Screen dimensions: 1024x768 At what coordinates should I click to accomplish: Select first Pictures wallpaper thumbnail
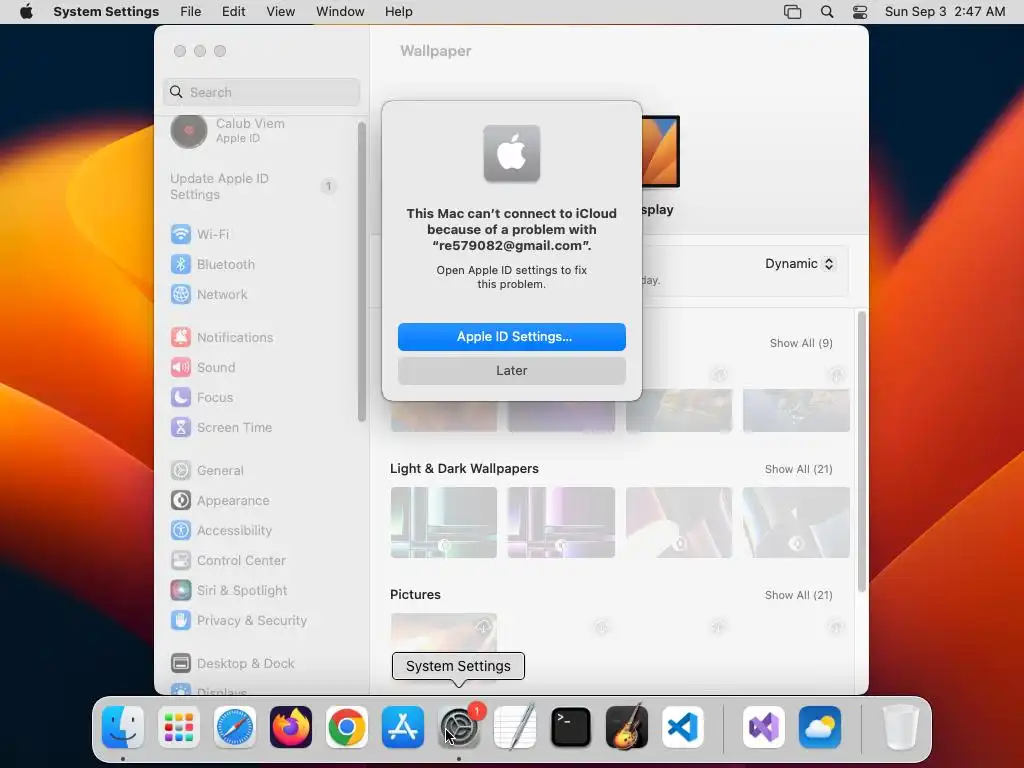[443, 633]
